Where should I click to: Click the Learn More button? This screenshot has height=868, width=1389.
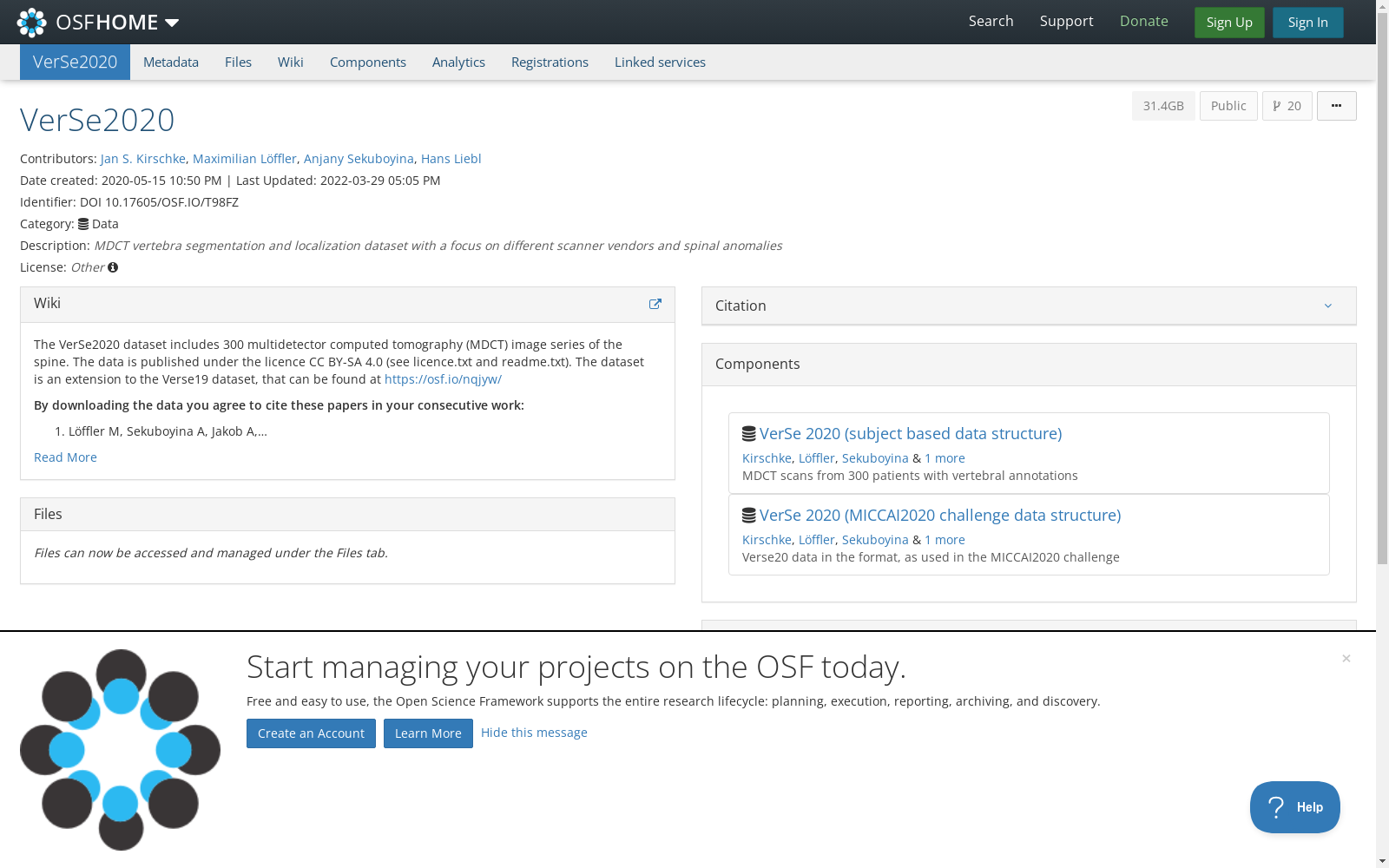[428, 733]
